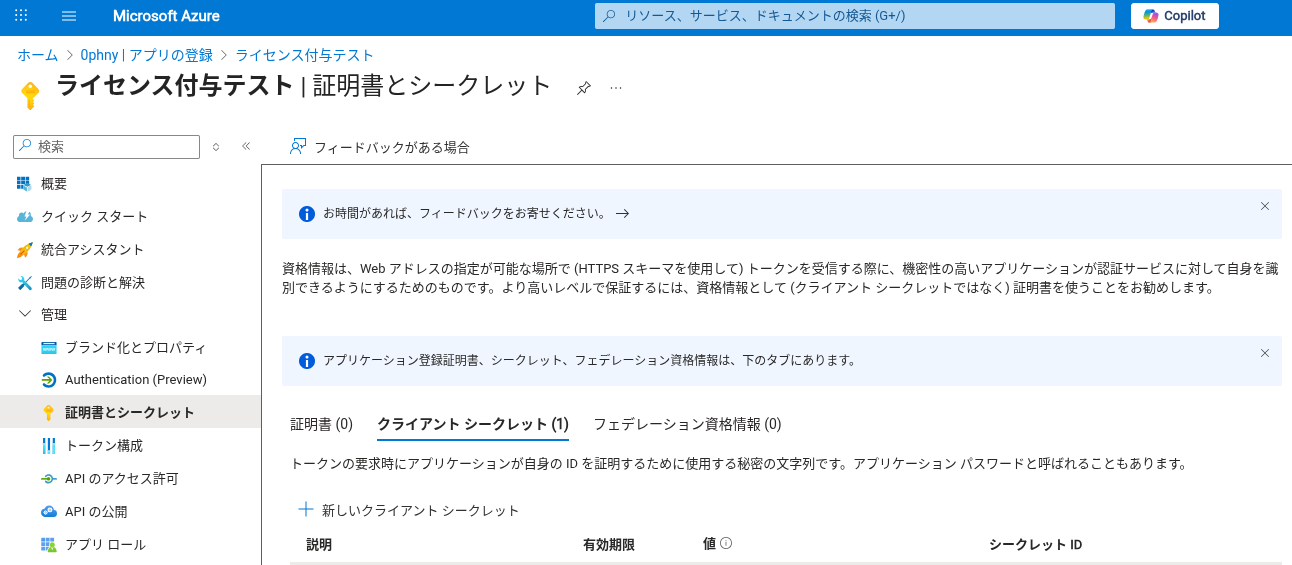Show info tooltip icon next to 値
Image resolution: width=1292 pixels, height=565 pixels.
pyautogui.click(x=726, y=543)
